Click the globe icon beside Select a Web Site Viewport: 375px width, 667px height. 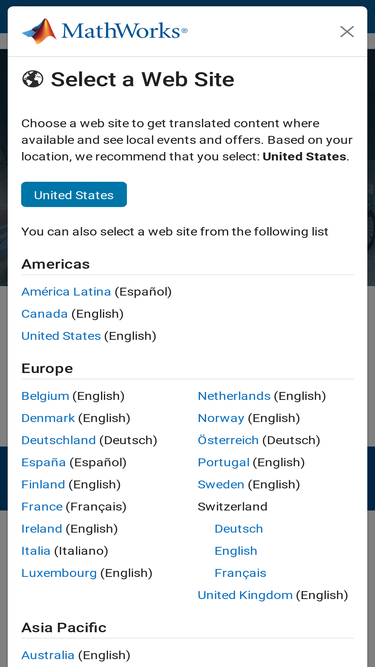(33, 79)
